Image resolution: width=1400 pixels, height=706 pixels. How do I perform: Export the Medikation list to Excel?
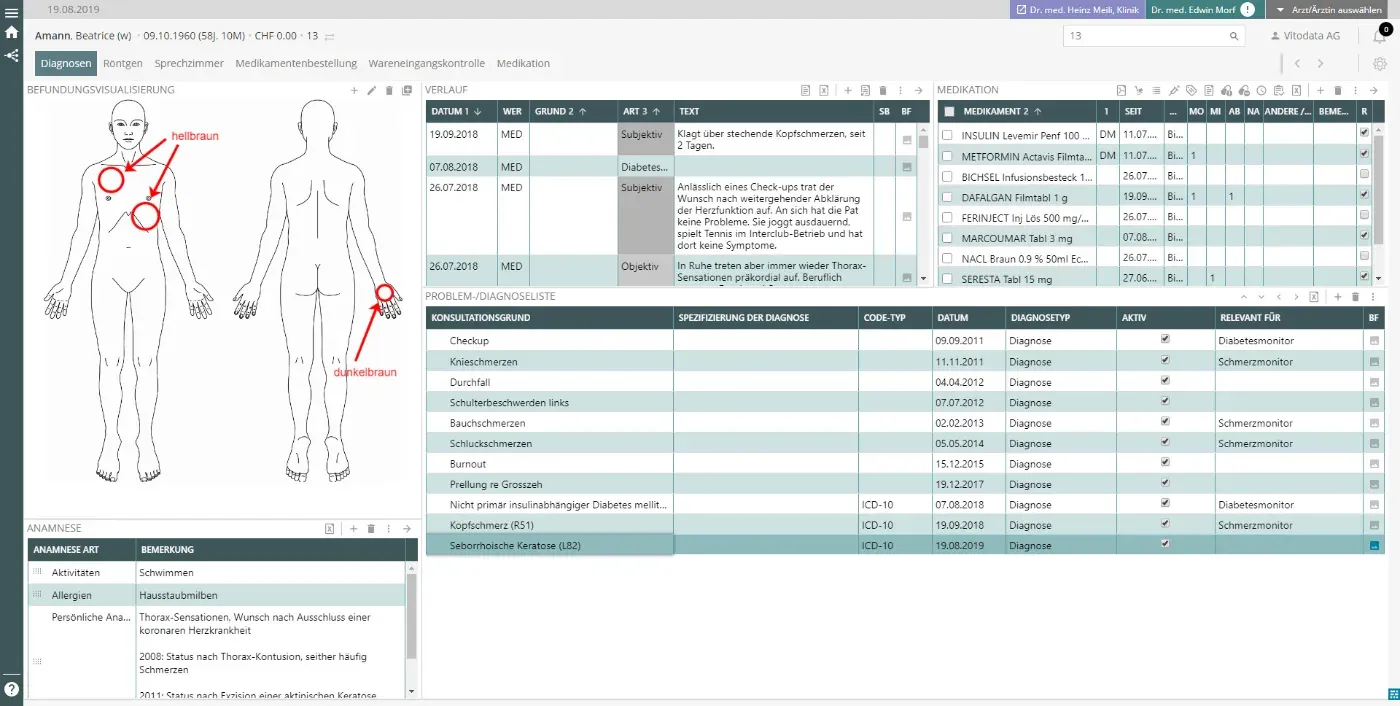pos(1296,90)
